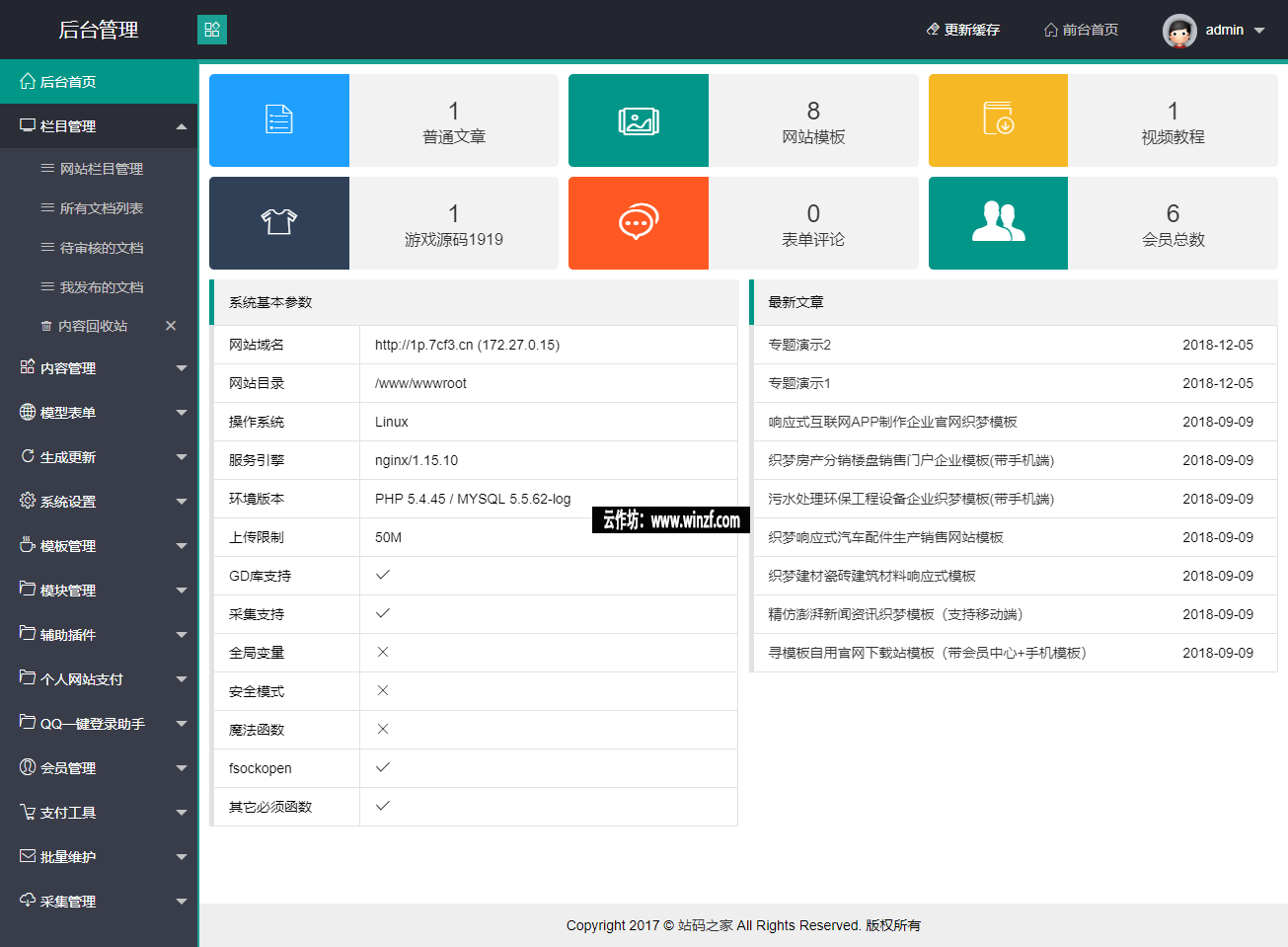Click the 支付工具 cart icon
1288x947 pixels.
point(28,812)
